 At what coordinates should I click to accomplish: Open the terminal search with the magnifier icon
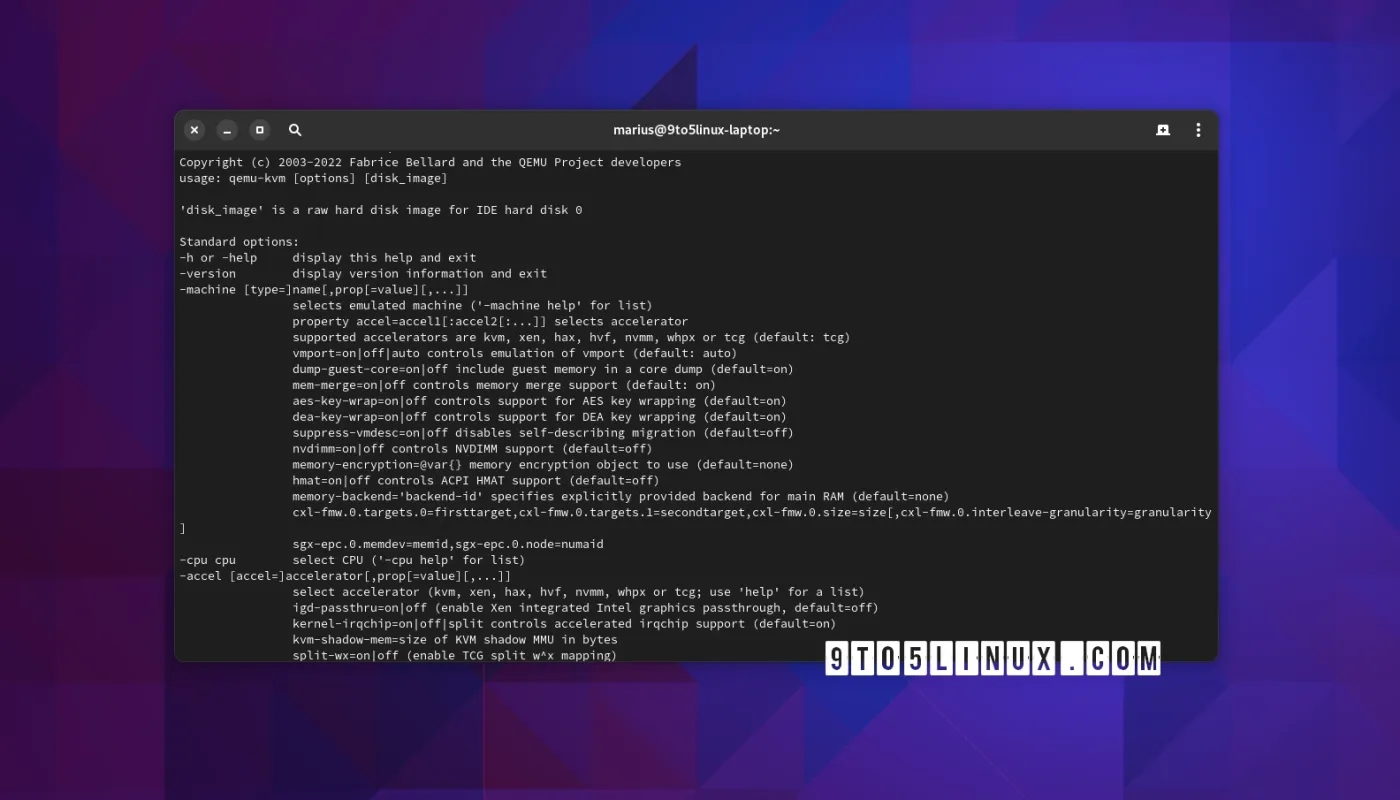(x=294, y=130)
